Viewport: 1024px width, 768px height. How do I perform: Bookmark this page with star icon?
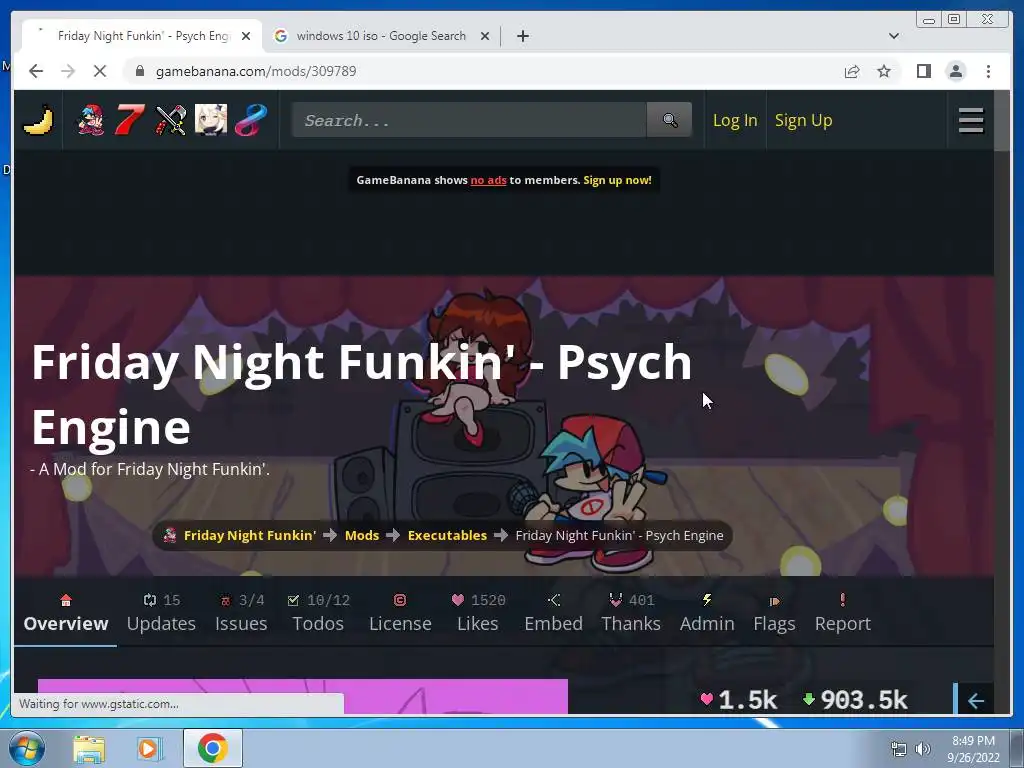(884, 71)
